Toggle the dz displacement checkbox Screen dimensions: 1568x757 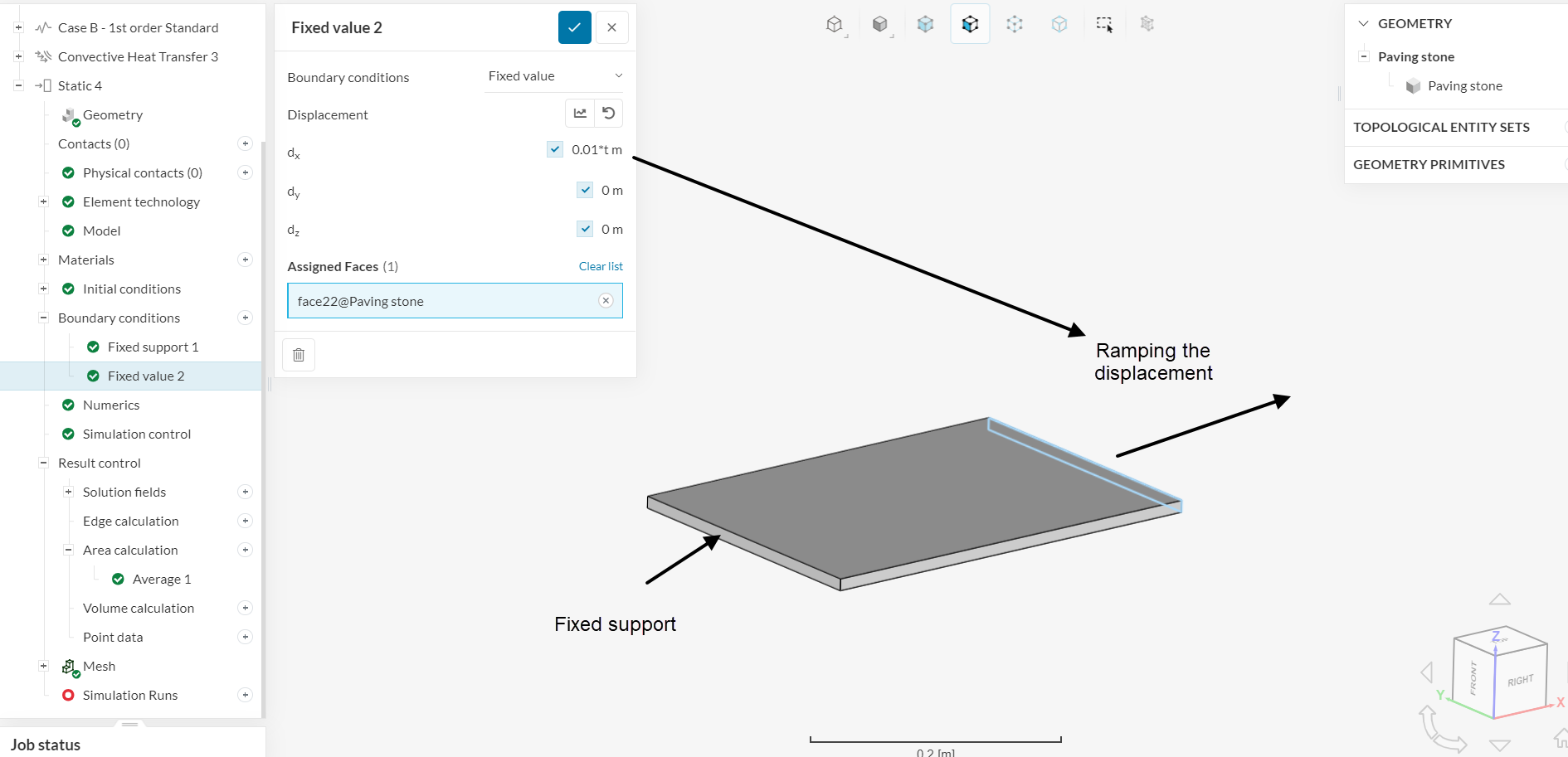click(585, 229)
